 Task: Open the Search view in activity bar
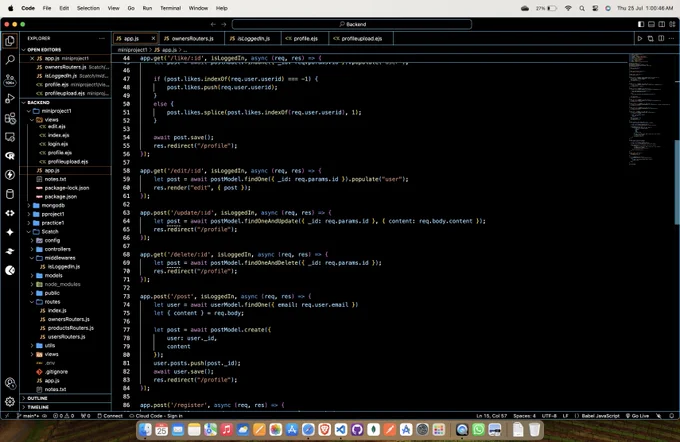(10, 60)
